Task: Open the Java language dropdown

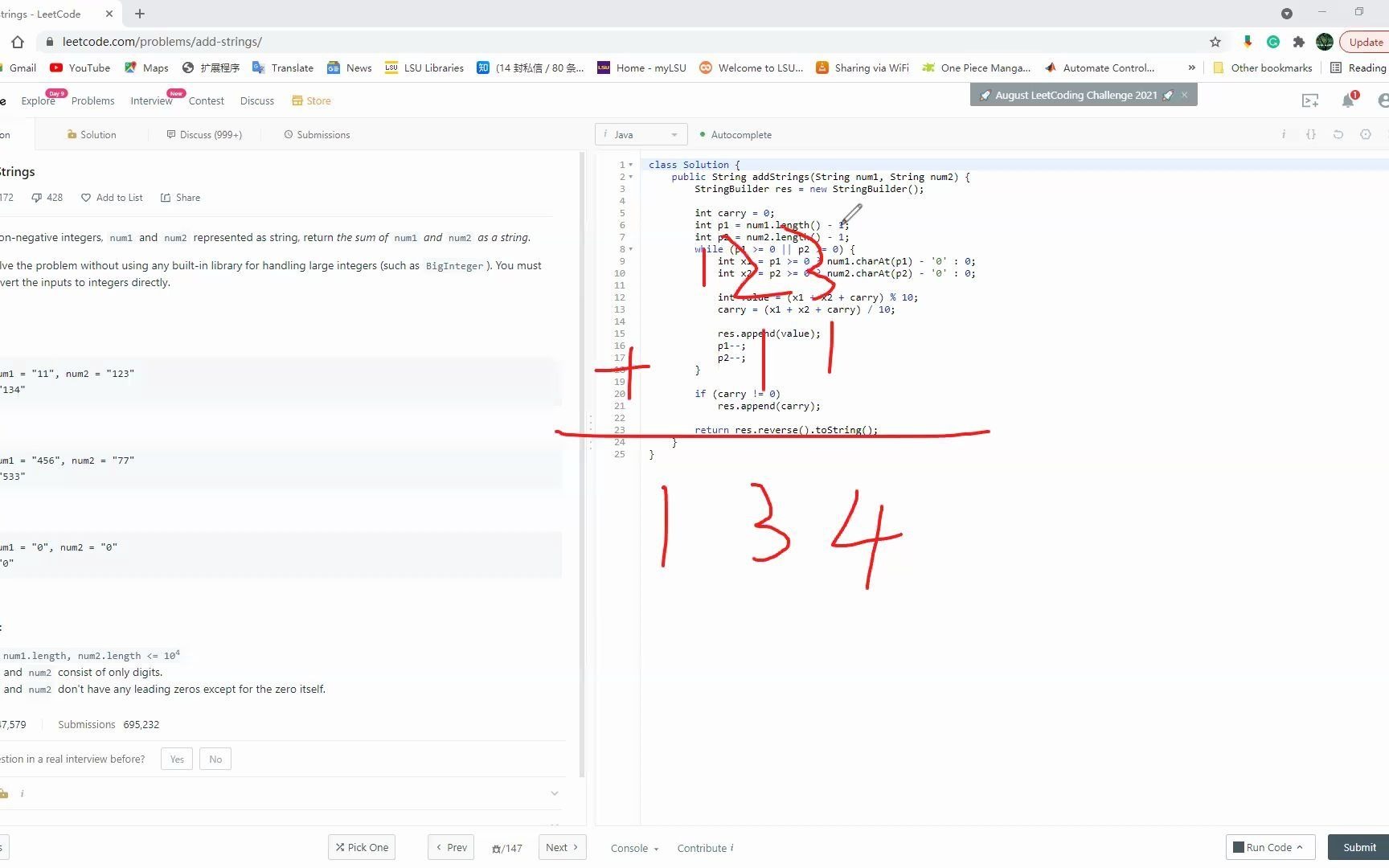Action: (641, 134)
